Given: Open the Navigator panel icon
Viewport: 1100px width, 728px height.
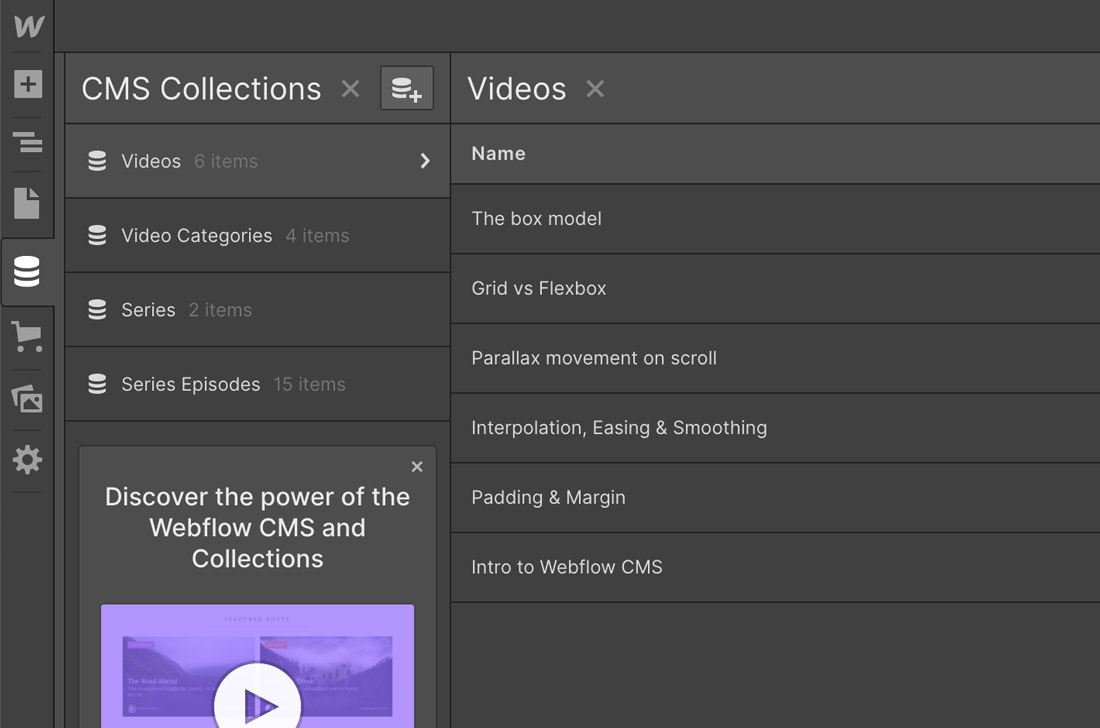Looking at the screenshot, I should [x=28, y=143].
